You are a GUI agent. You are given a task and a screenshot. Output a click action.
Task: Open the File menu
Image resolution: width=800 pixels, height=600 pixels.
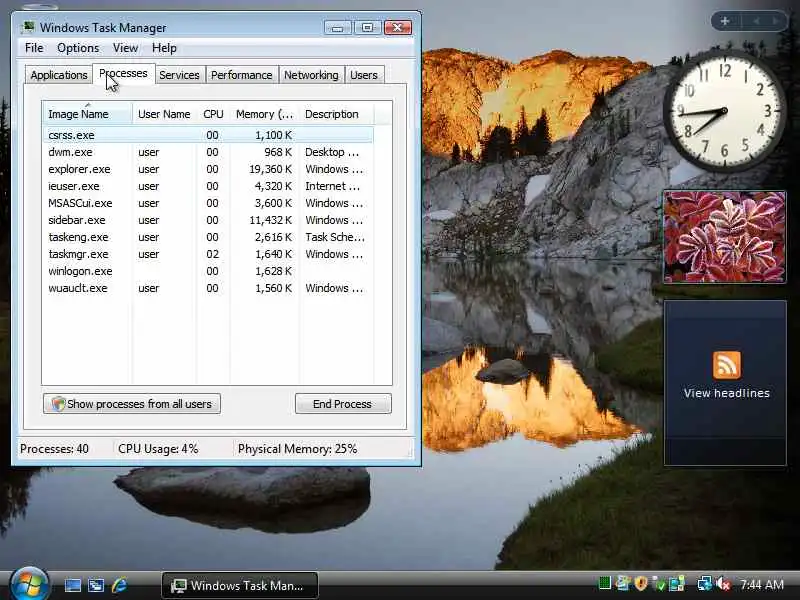click(x=34, y=48)
